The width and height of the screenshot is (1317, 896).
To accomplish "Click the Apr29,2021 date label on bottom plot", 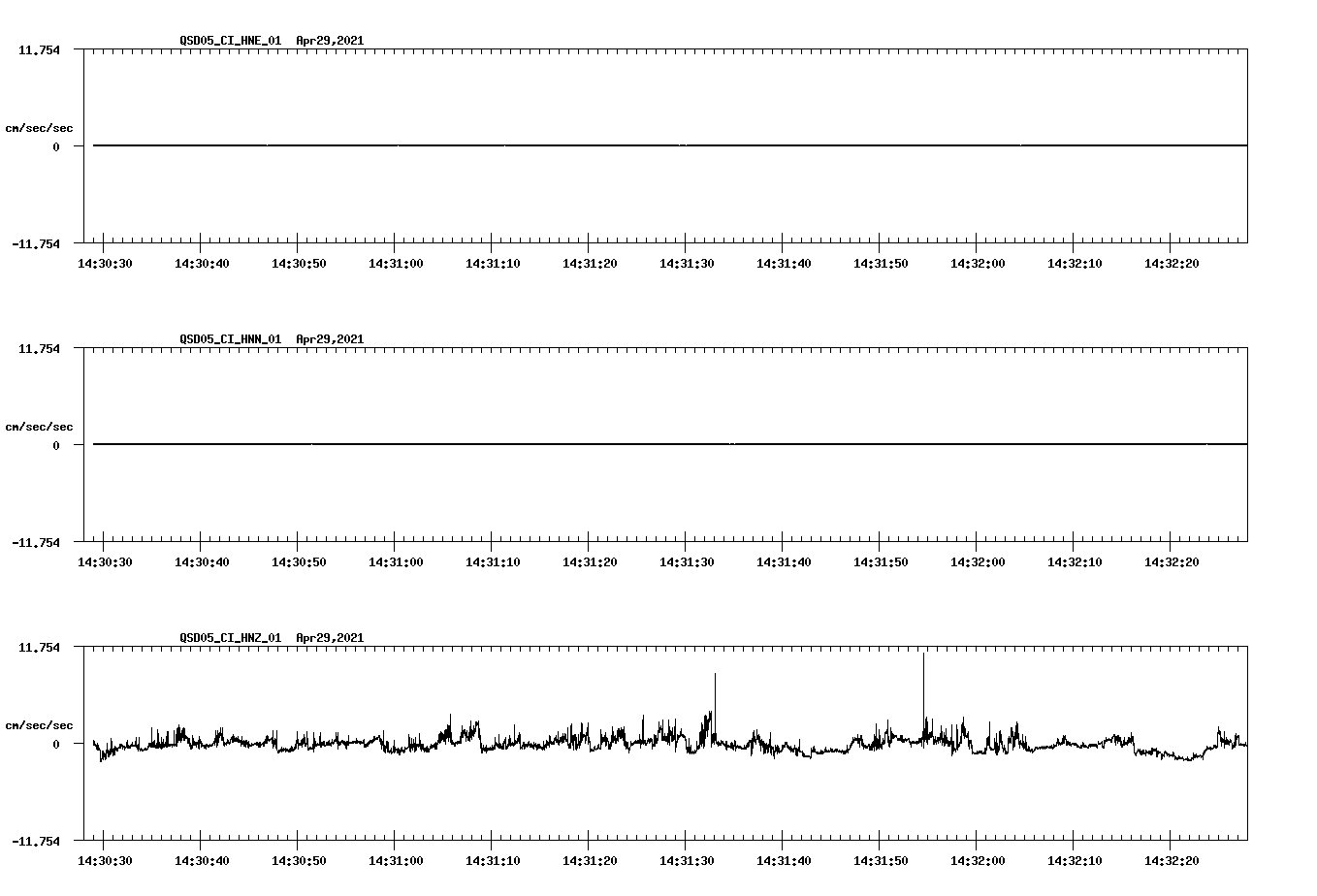I will point(330,638).
